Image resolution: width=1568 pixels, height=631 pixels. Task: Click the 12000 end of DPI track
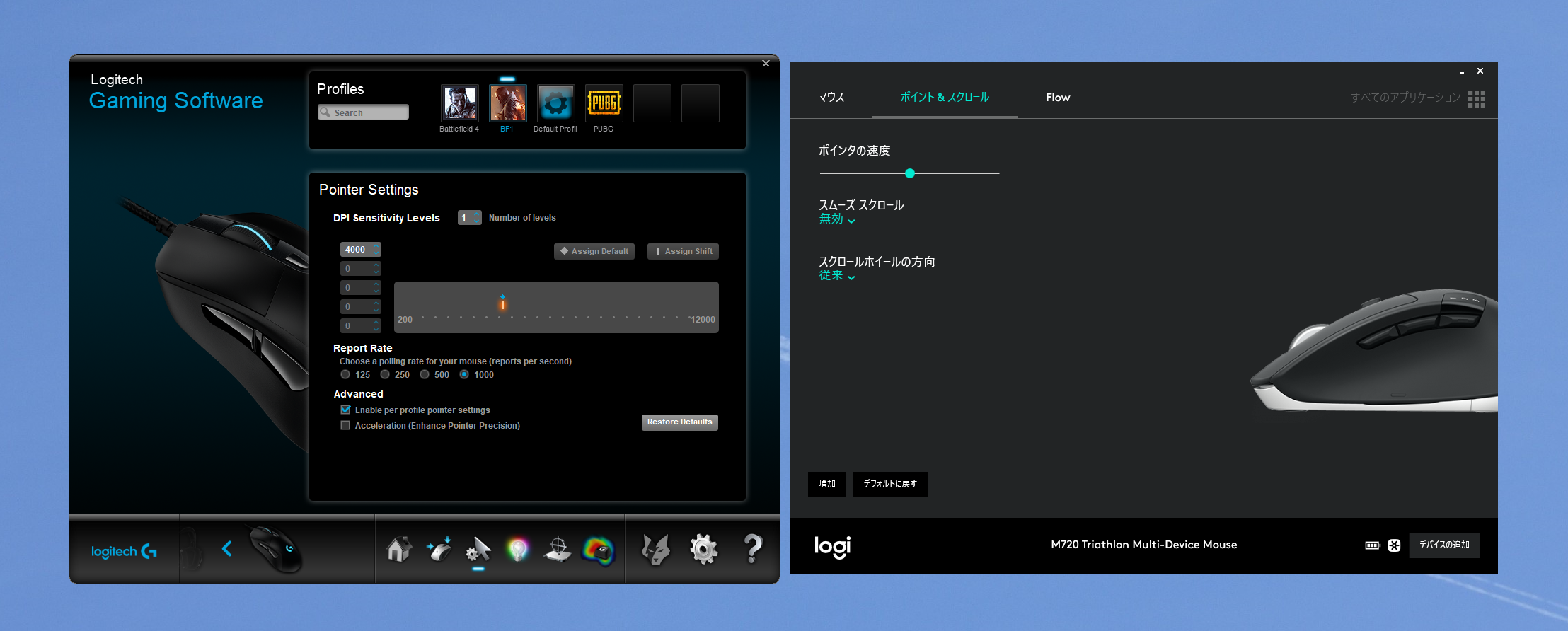(x=702, y=320)
